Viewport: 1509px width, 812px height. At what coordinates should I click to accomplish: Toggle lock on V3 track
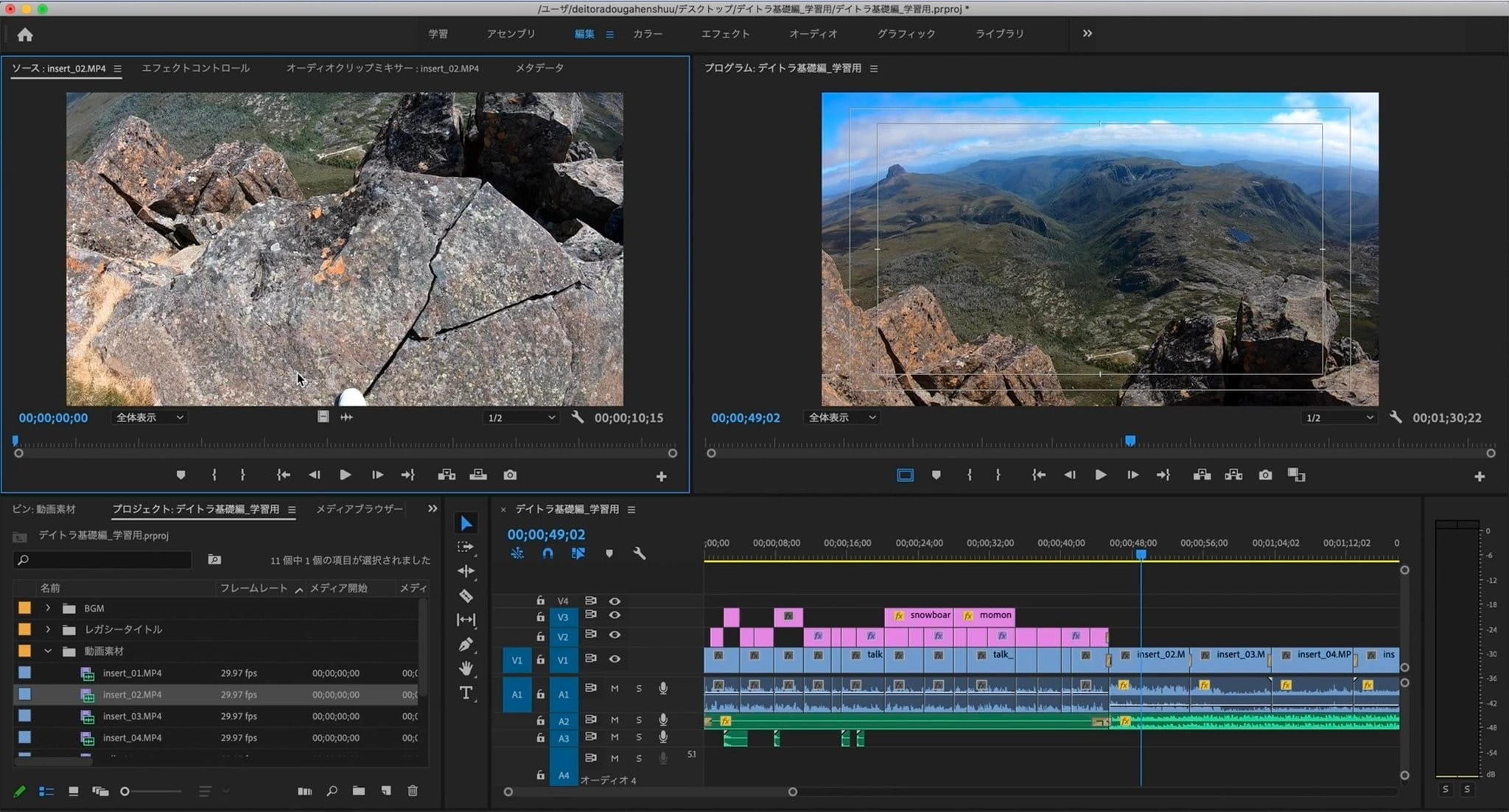point(540,617)
